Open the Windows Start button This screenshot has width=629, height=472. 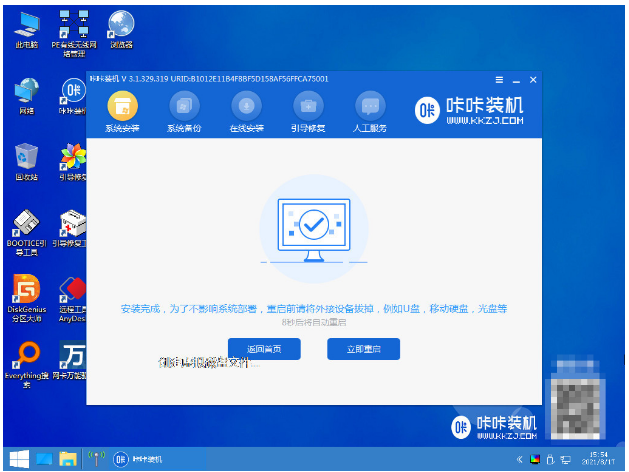pyautogui.click(x=19, y=459)
